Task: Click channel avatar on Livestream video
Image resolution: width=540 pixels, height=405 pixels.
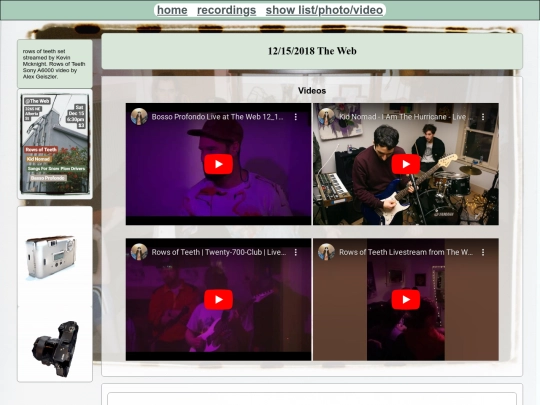Action: [326, 252]
